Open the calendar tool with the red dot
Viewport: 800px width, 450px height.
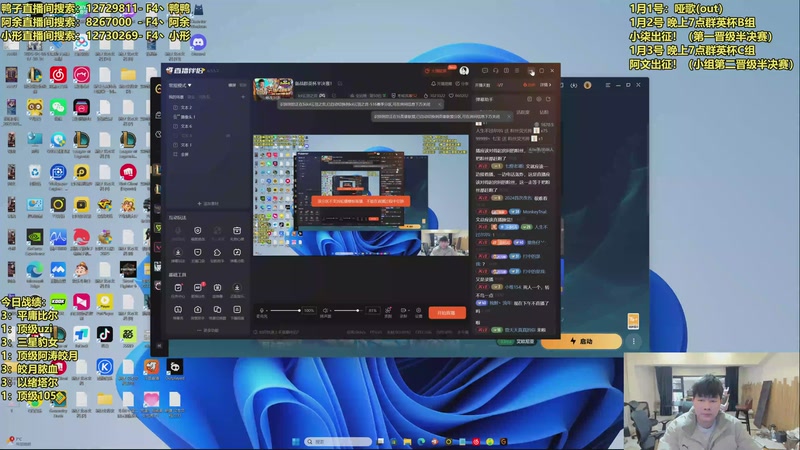(178, 288)
